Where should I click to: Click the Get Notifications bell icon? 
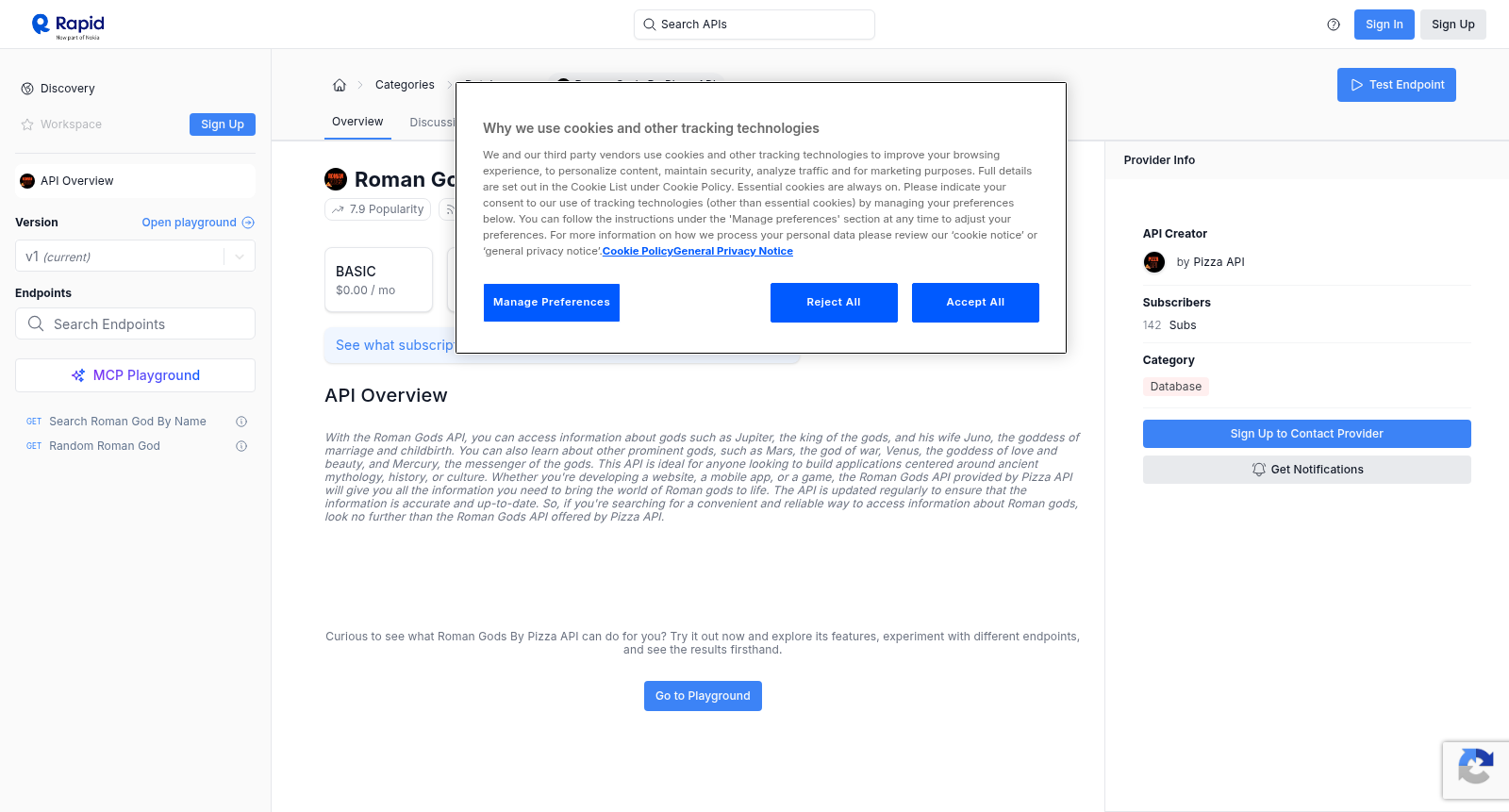pos(1259,470)
